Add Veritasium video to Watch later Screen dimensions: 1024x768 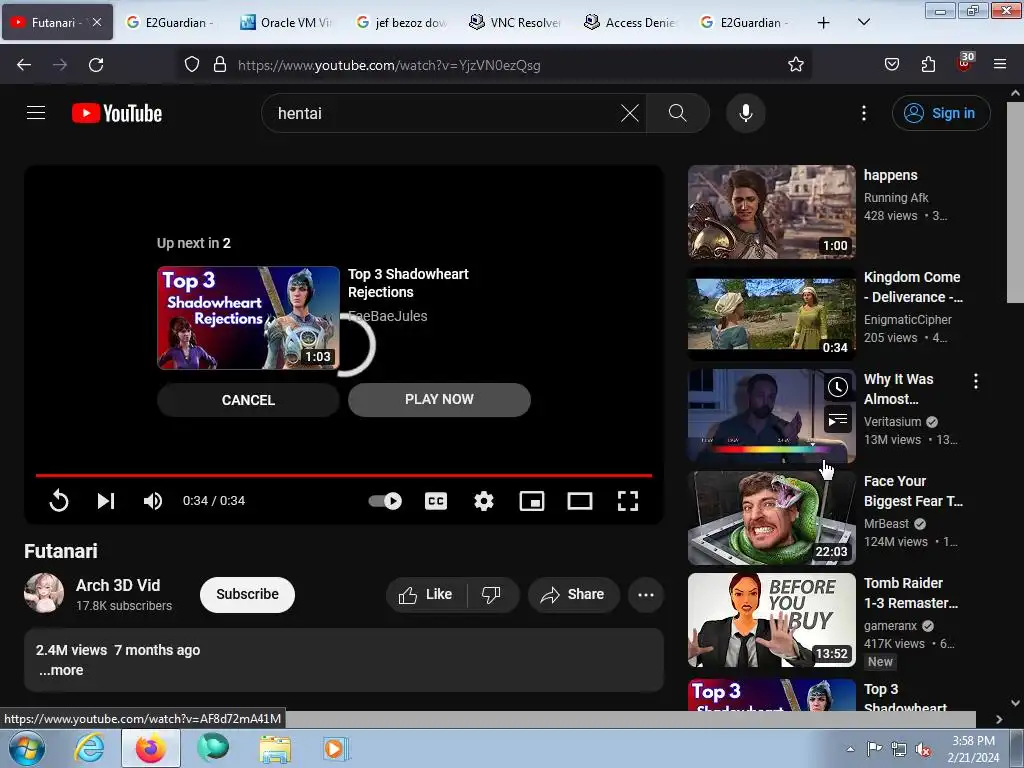838,387
